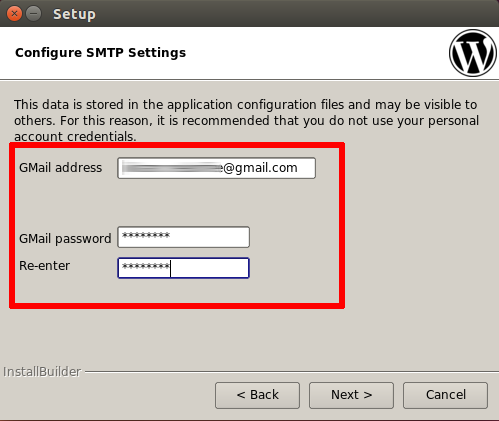Click the InstallBuilder text at bottom
The width and height of the screenshot is (499, 421).
tap(42, 372)
